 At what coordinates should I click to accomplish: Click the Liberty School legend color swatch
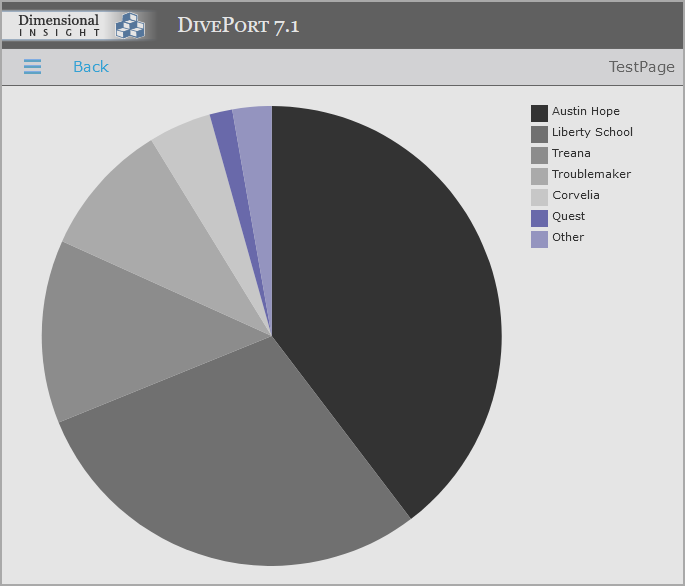(x=539, y=134)
